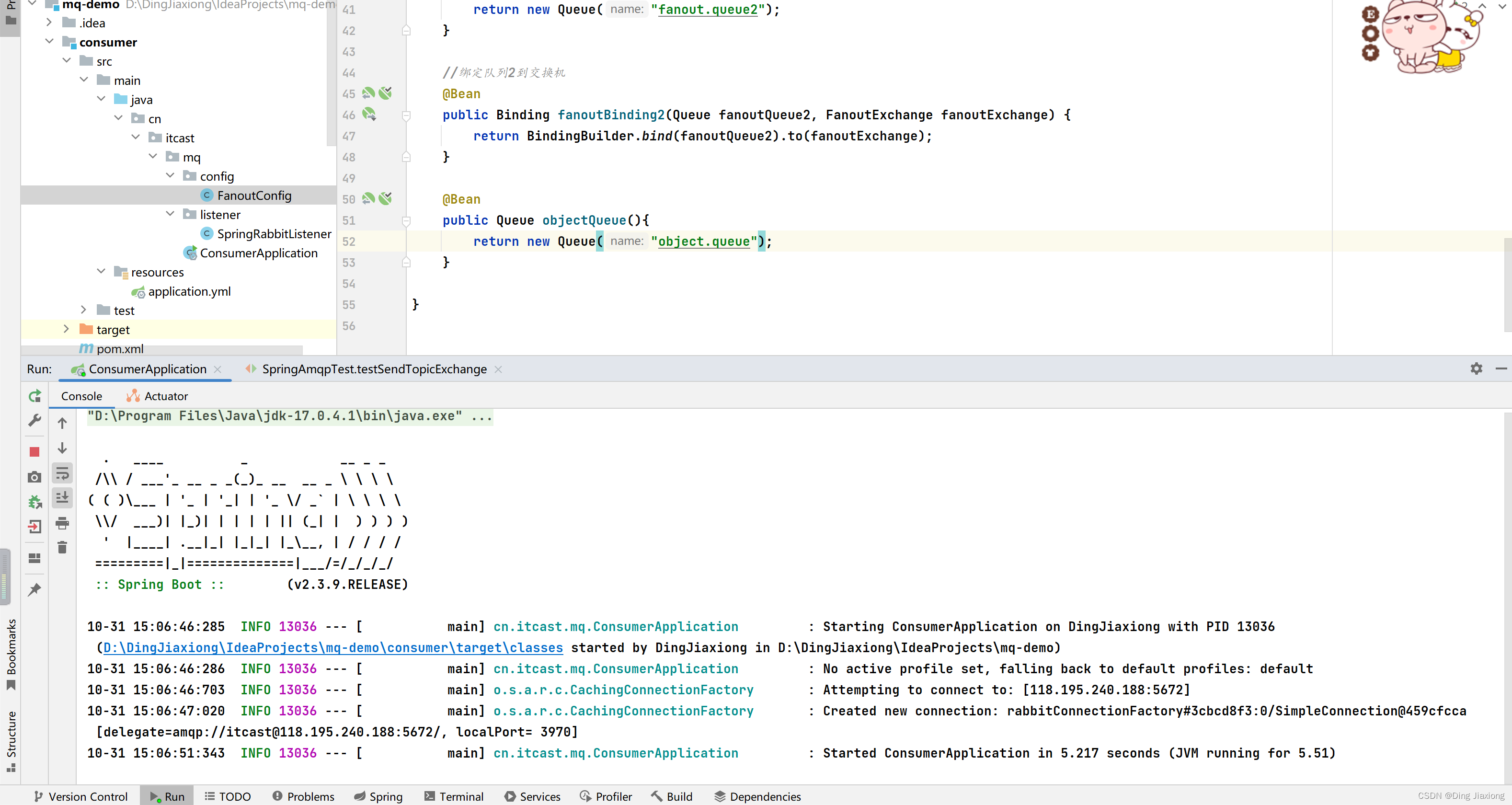Click the wrench settings icon in Run panel
The image size is (1512, 805).
point(34,420)
